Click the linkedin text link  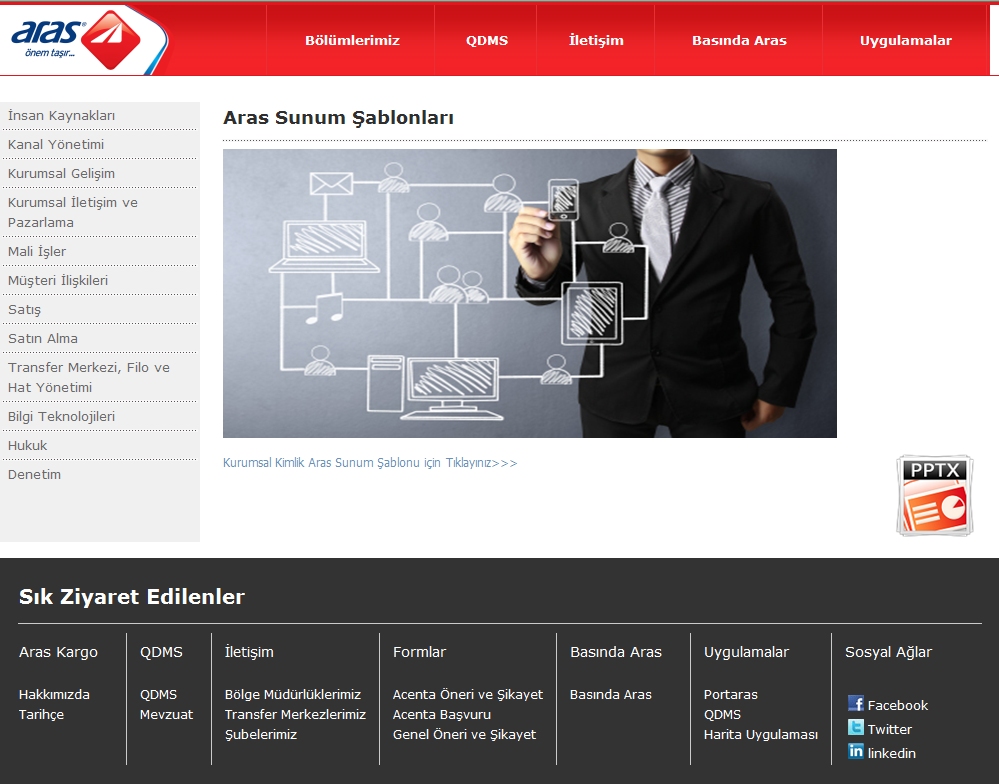click(x=891, y=753)
